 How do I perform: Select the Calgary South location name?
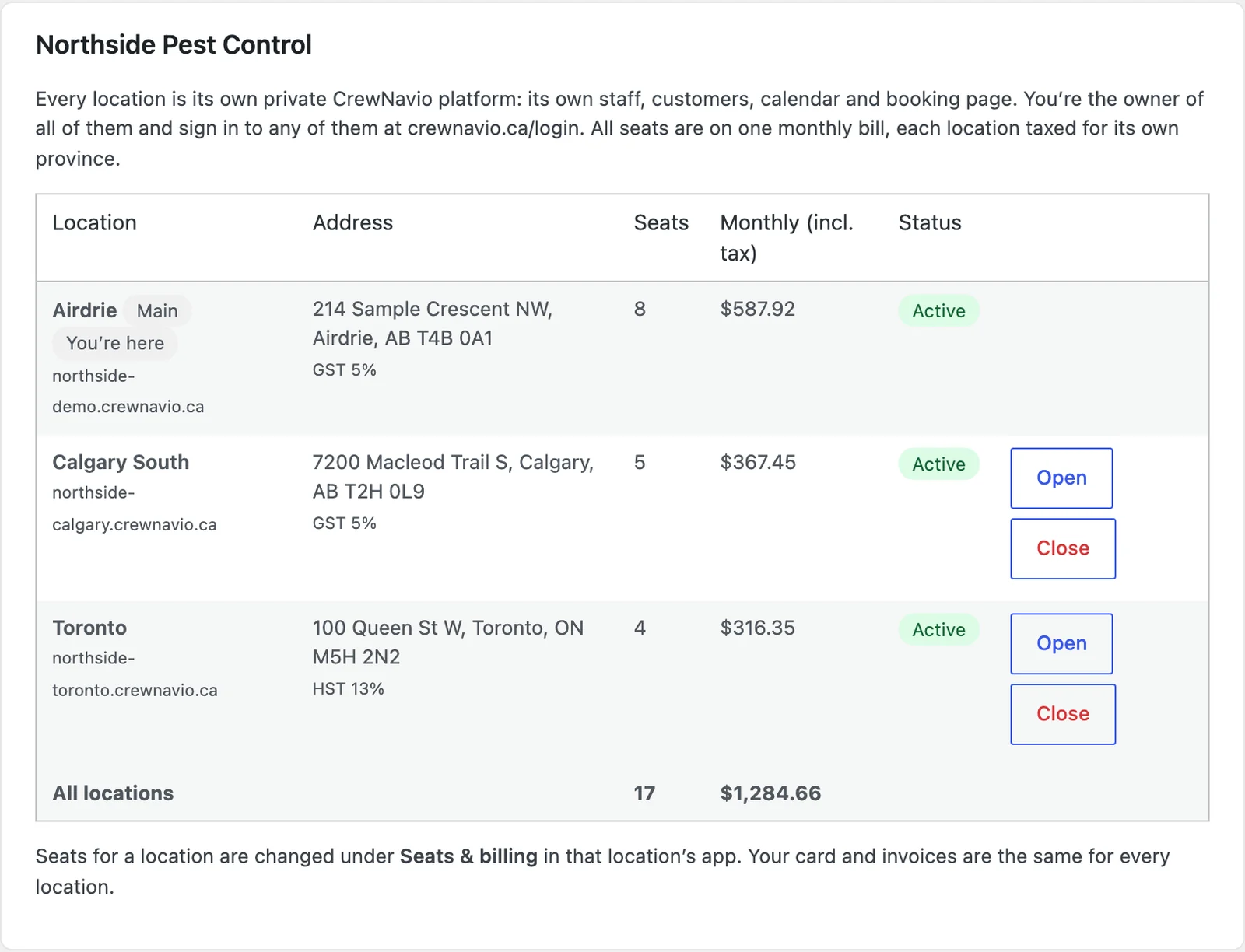click(121, 462)
